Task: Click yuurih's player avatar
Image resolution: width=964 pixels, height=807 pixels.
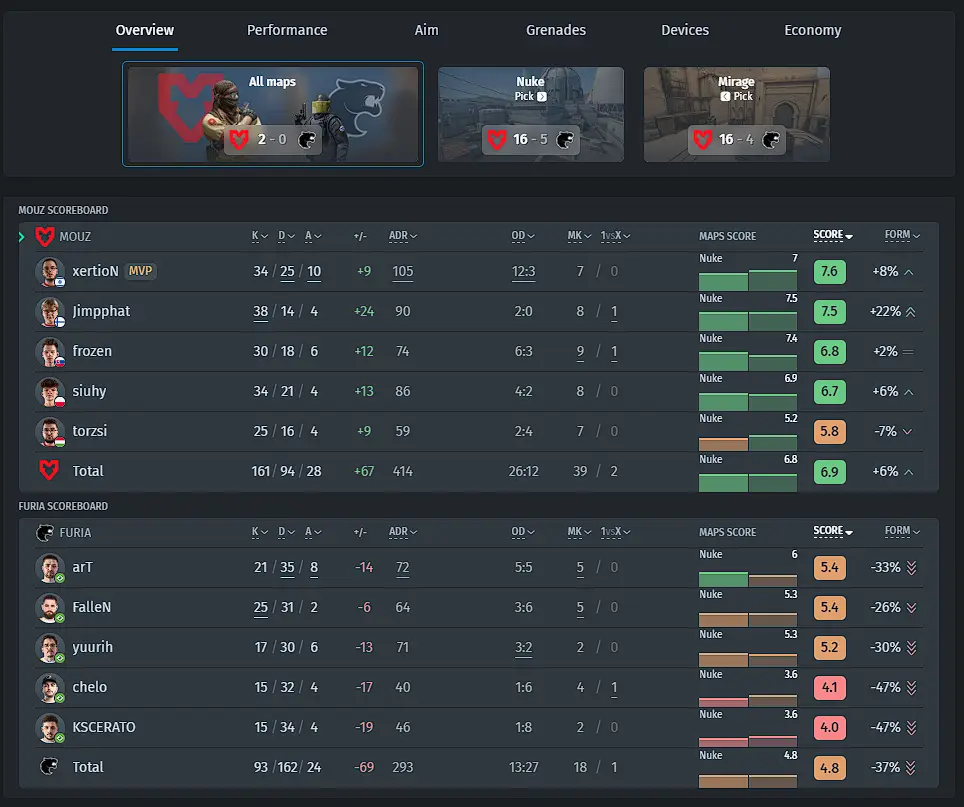Action: coord(50,647)
